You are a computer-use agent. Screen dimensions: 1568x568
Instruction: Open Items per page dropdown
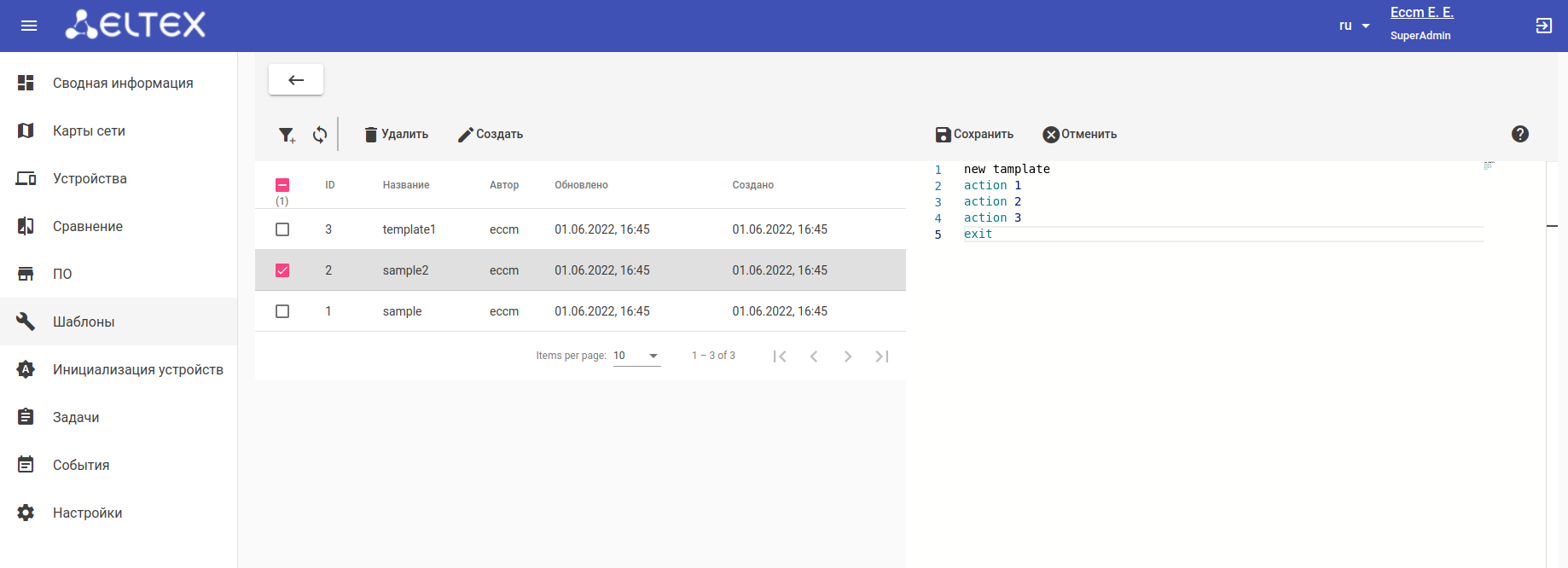[637, 356]
